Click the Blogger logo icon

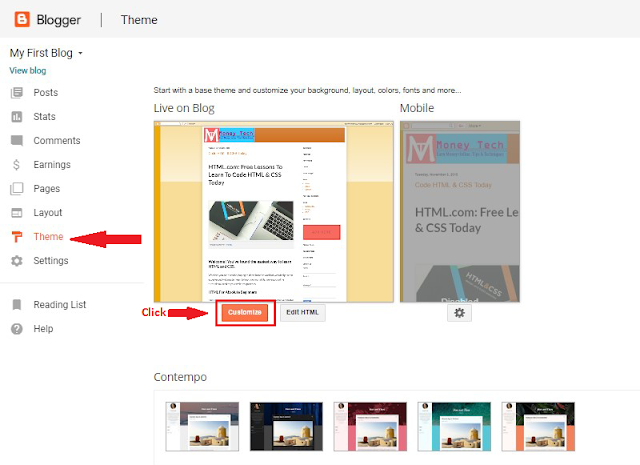coord(22,19)
